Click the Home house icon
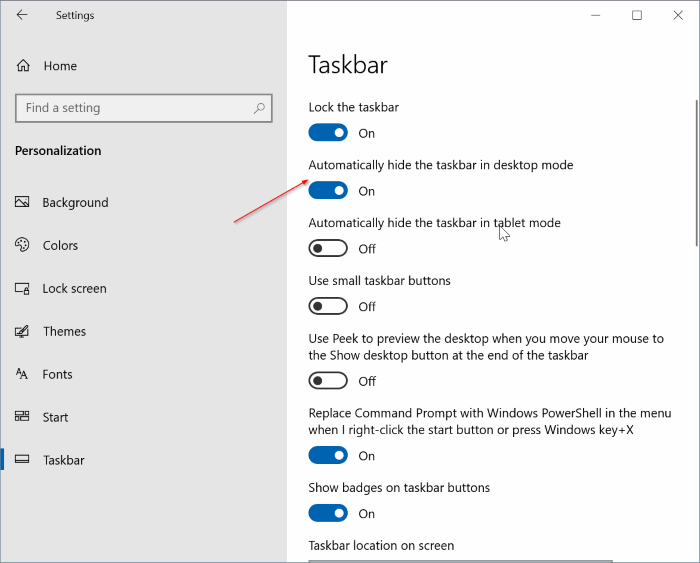 tap(23, 66)
